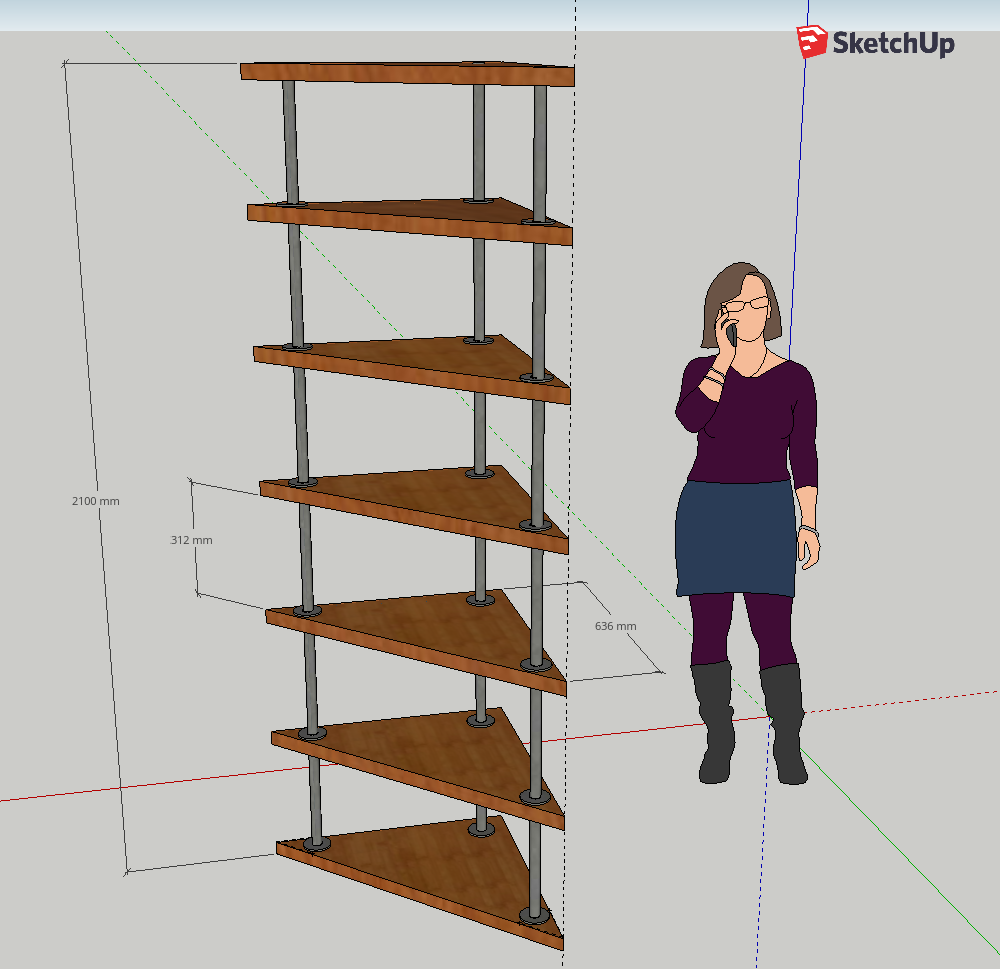Click the woman's glasses
Image resolution: width=1000 pixels, height=969 pixels.
coord(750,304)
